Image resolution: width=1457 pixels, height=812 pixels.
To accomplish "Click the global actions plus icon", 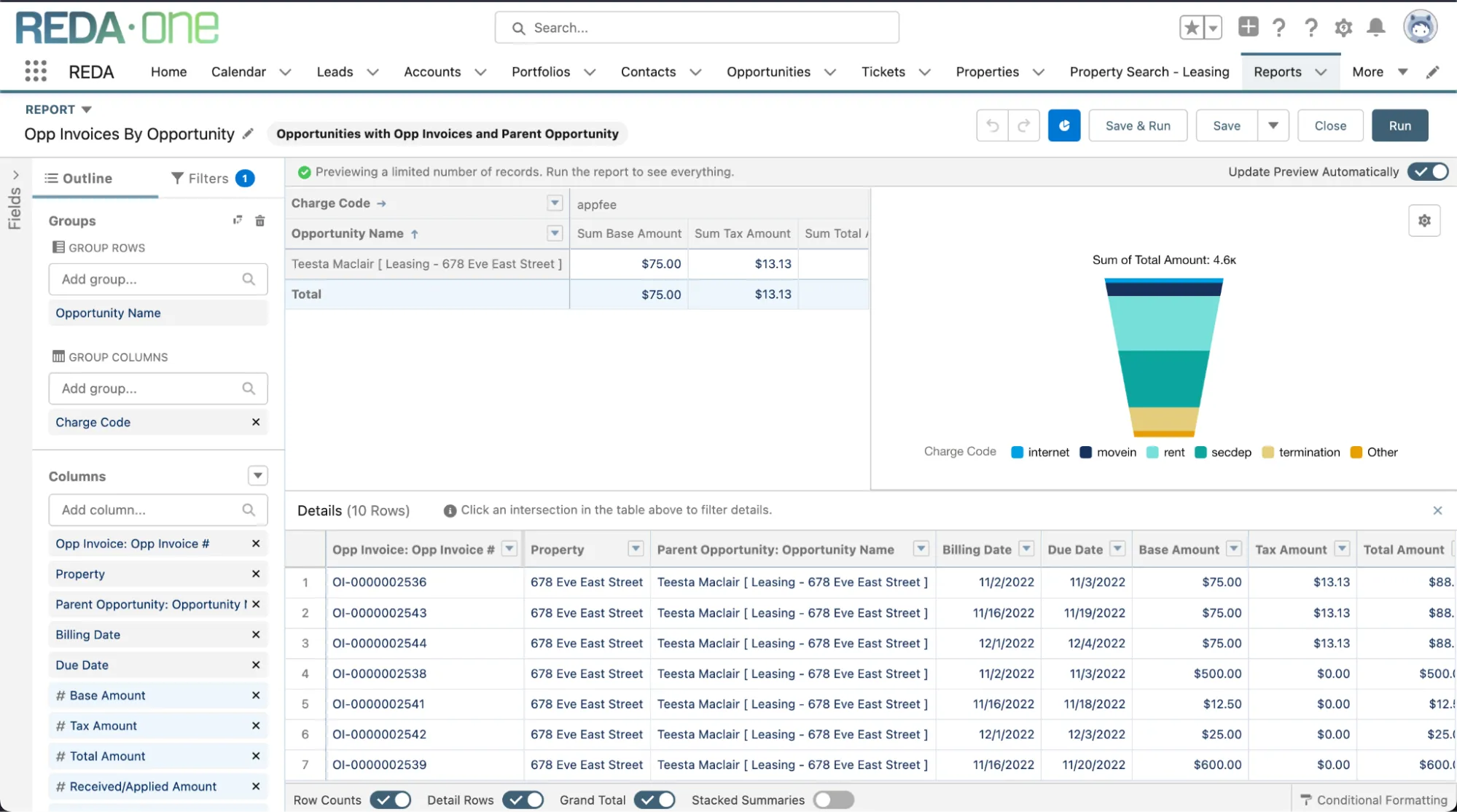I will point(1248,27).
